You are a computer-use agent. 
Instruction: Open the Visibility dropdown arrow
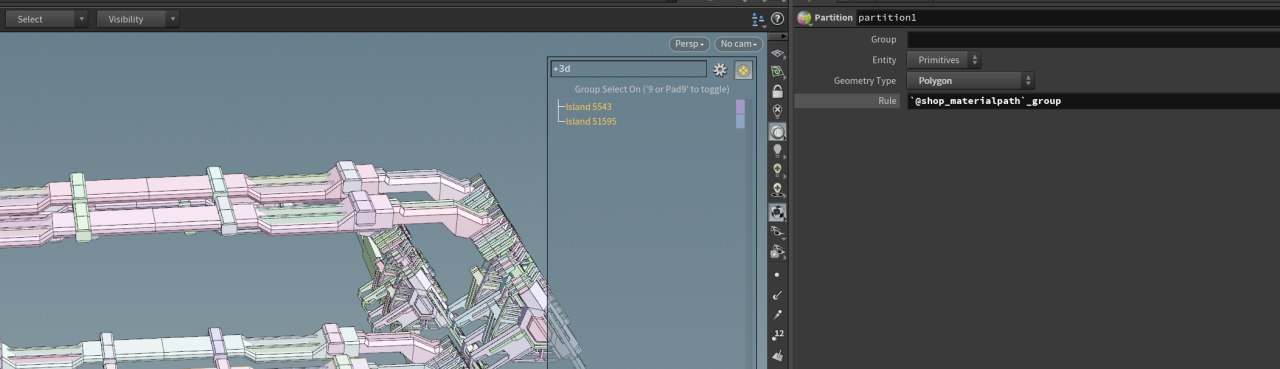(174, 19)
